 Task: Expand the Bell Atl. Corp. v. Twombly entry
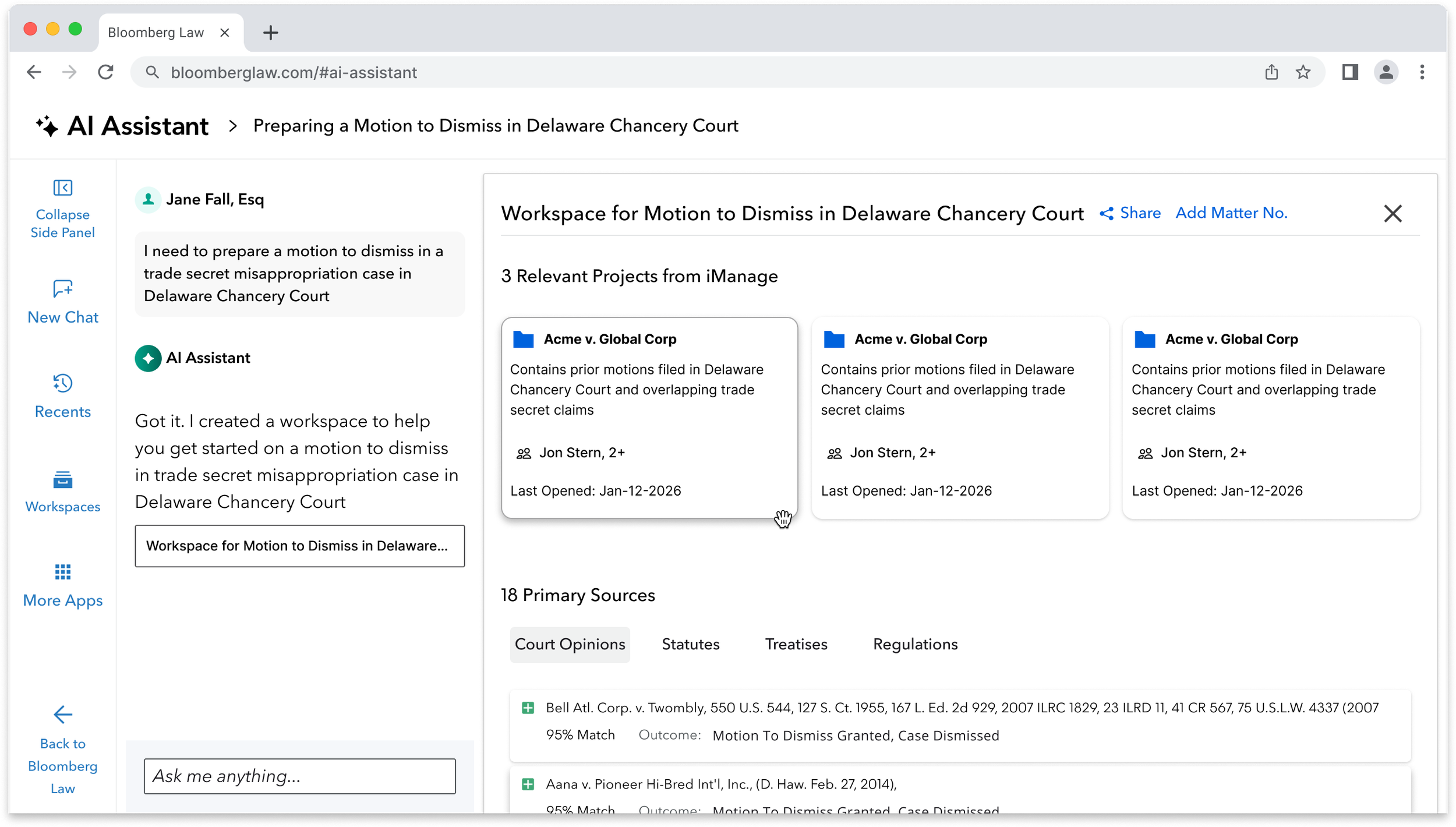[x=528, y=708]
